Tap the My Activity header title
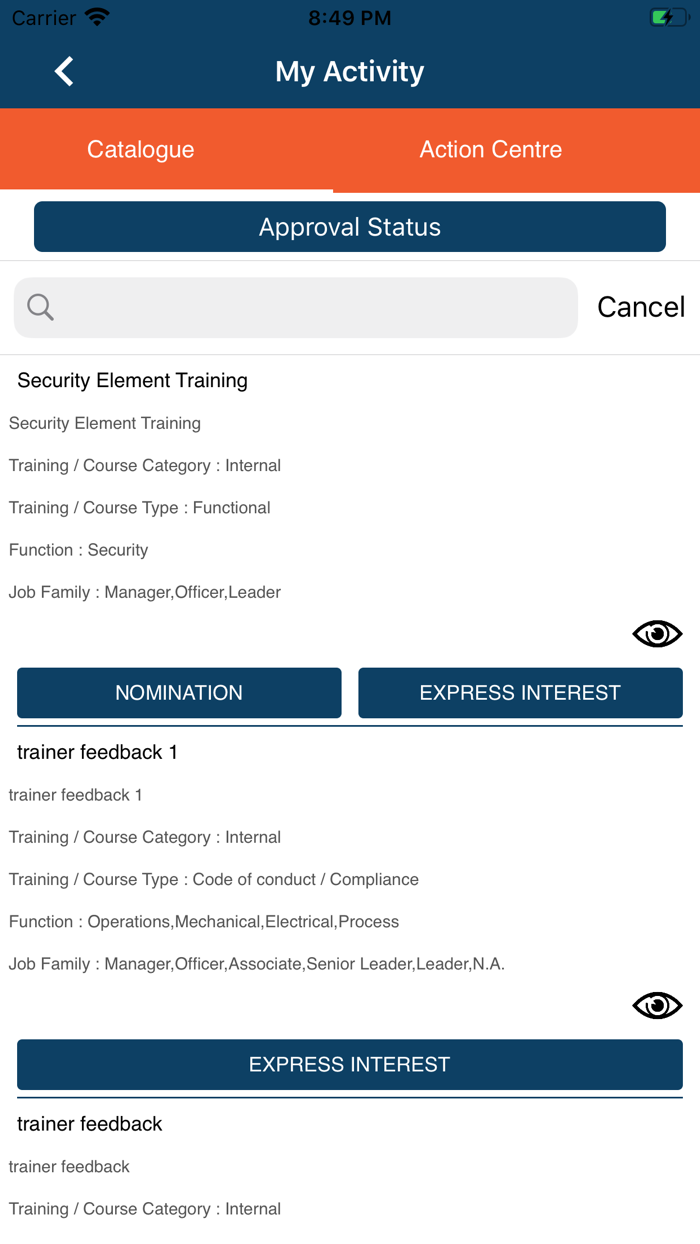The height and width of the screenshot is (1244, 700). pos(350,72)
